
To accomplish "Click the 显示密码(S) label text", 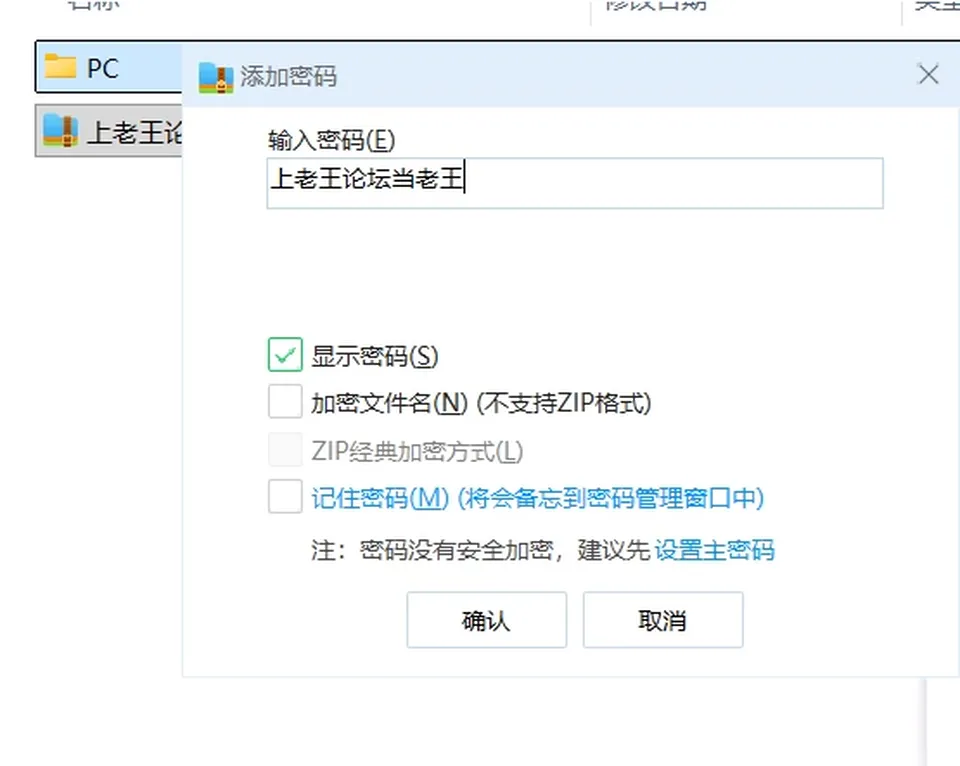I will 375,356.
